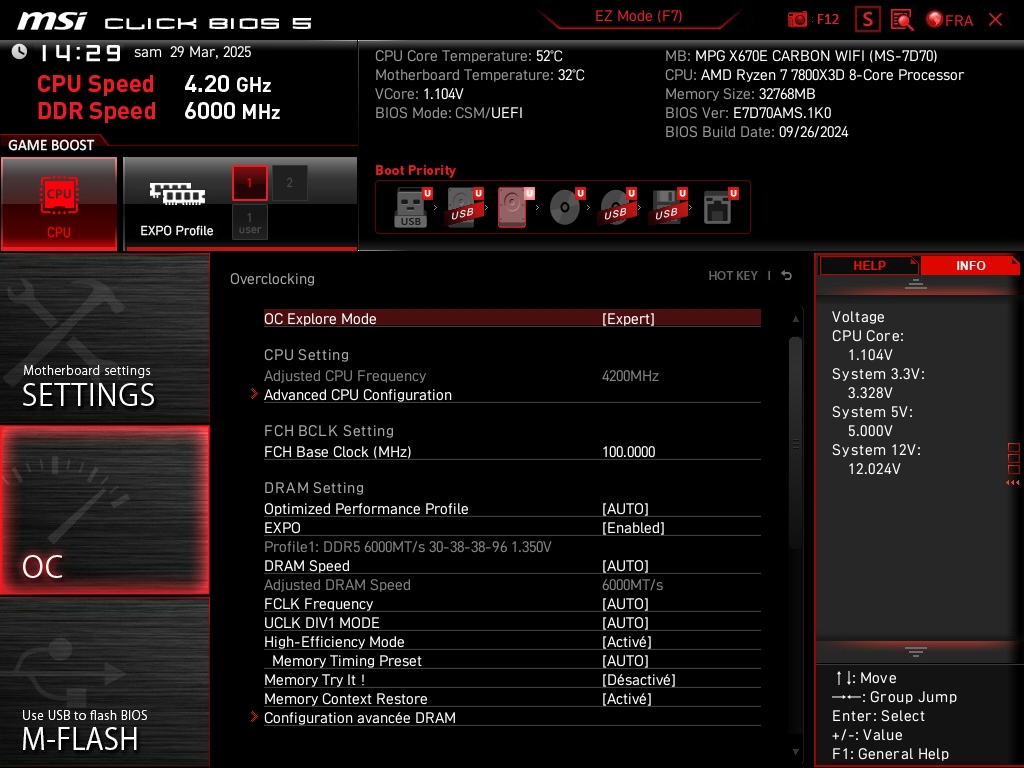This screenshot has width=1024, height=768.
Task: Open the UCLK DIV1 MODE [AUTO] setting
Action: [512, 622]
